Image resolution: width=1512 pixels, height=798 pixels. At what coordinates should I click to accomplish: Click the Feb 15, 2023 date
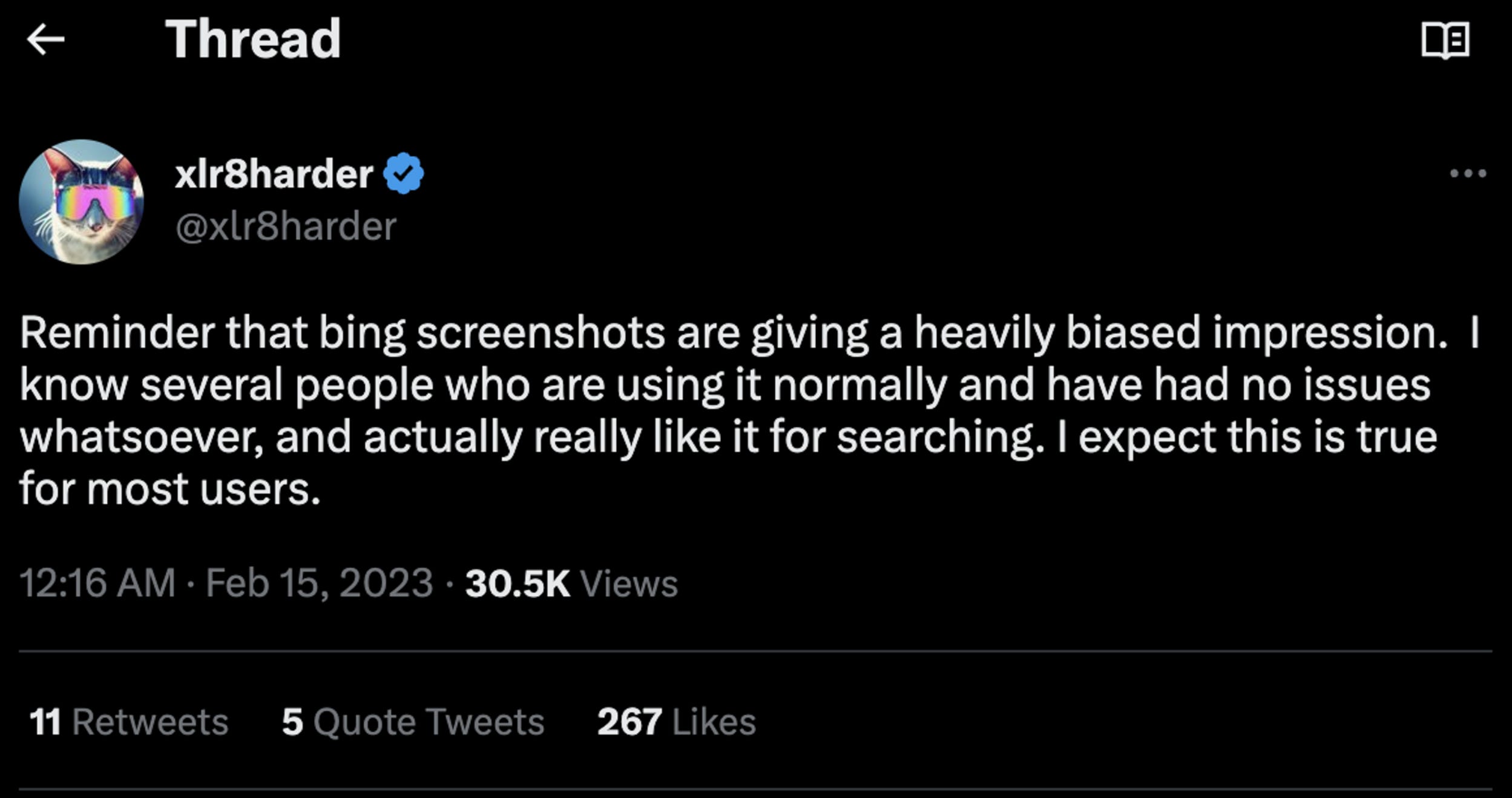coord(319,583)
